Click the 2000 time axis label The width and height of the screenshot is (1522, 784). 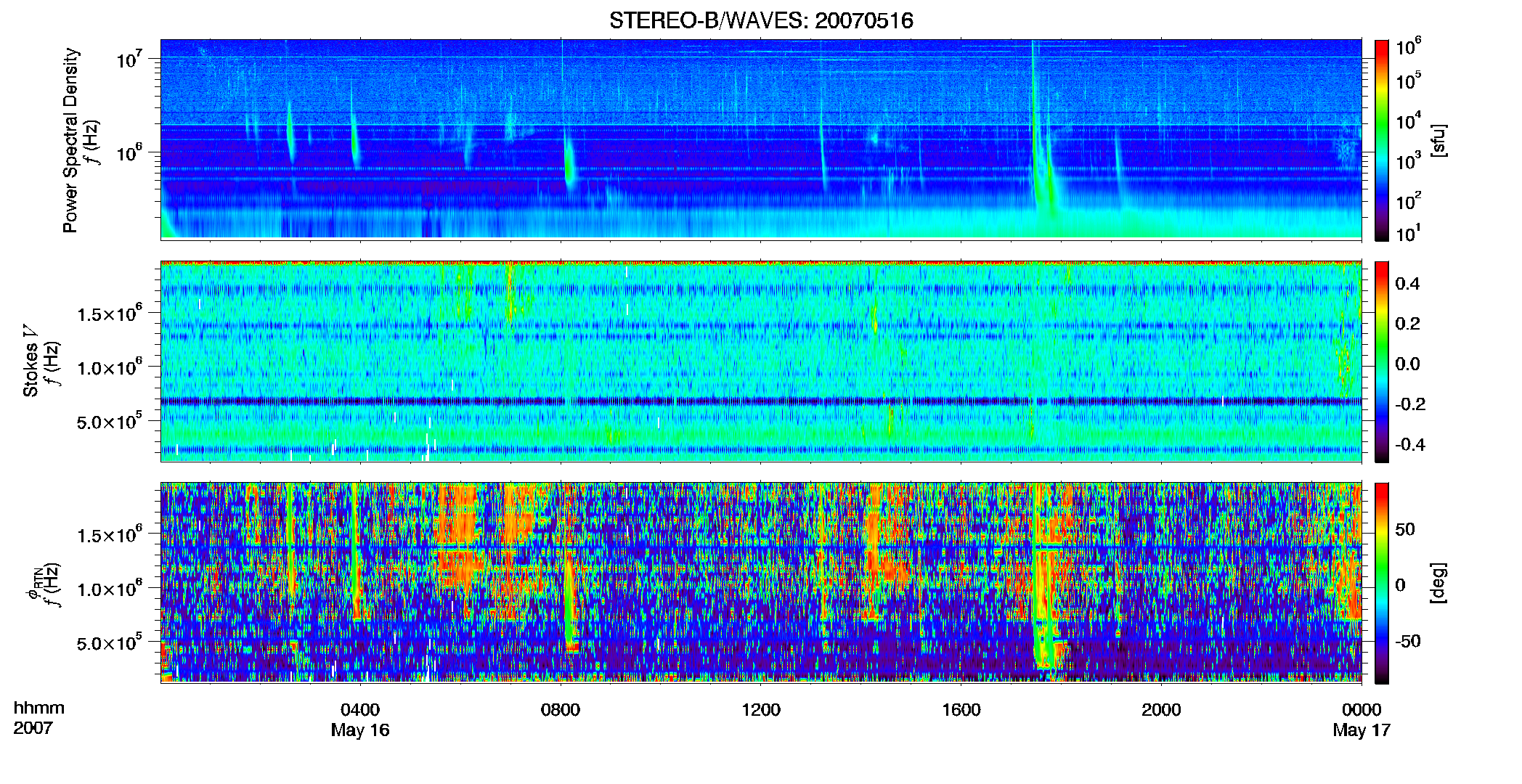pos(1161,709)
